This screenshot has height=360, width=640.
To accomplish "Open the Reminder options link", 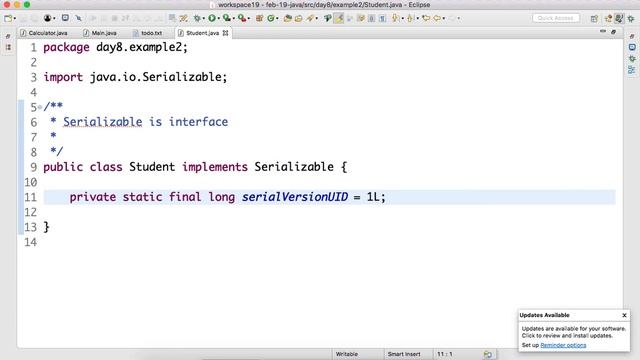I will click(x=563, y=345).
